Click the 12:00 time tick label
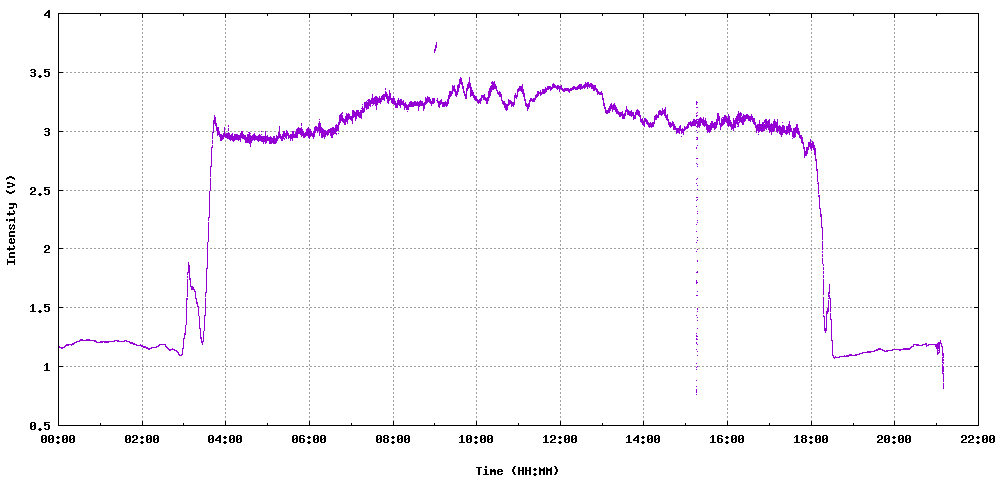Screen dimensions: 1000x480 click(x=560, y=440)
